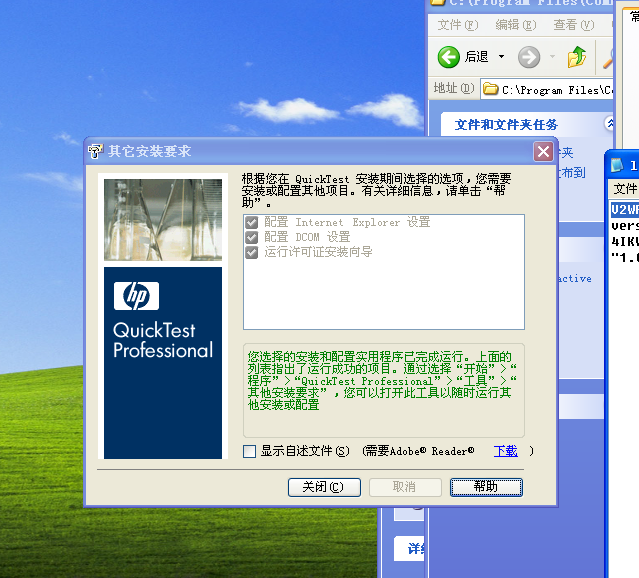Click the notepad icon in the right window title bar
Viewport: 639px width, 578px height.
(617, 165)
